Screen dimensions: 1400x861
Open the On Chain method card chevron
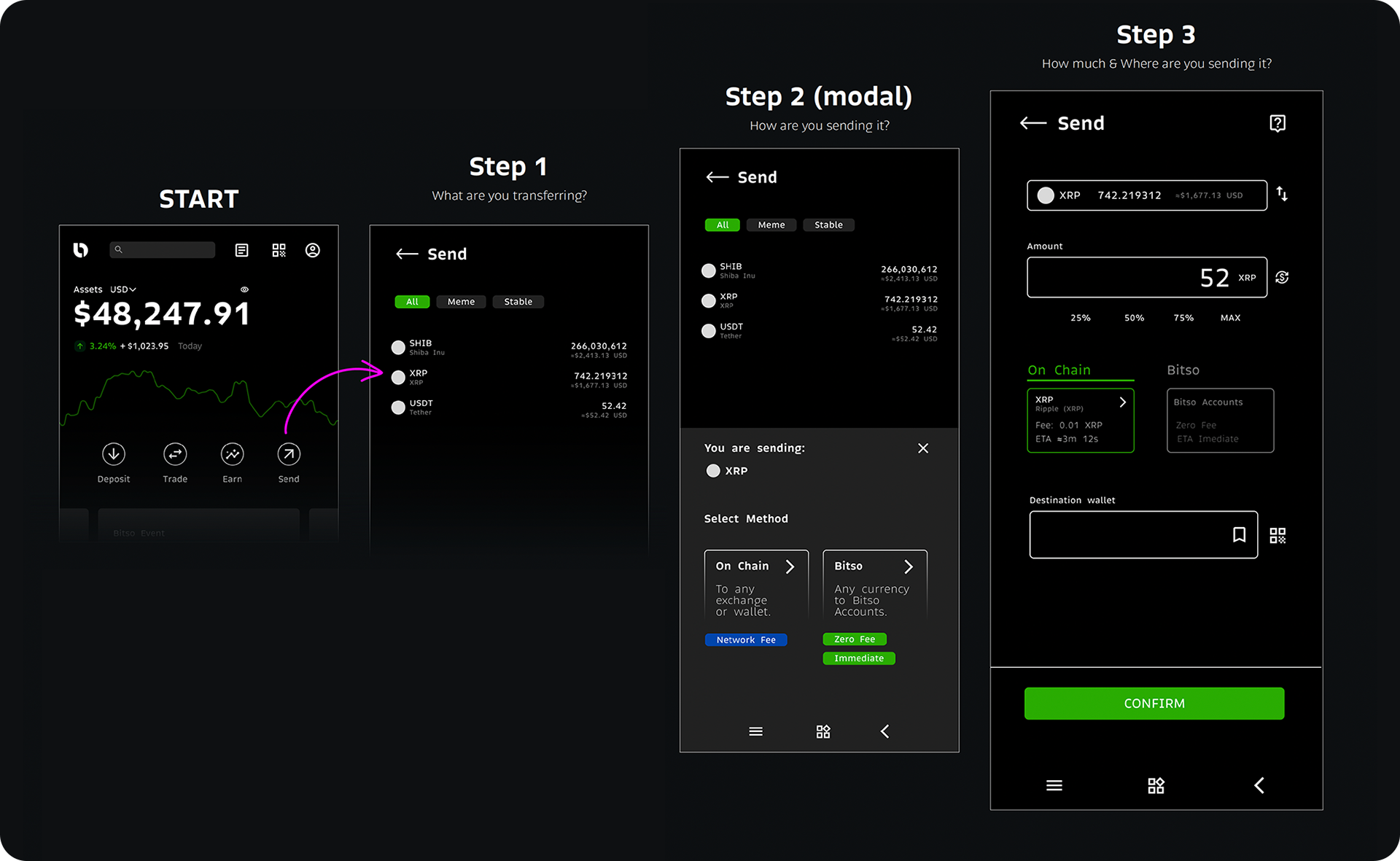pos(790,566)
